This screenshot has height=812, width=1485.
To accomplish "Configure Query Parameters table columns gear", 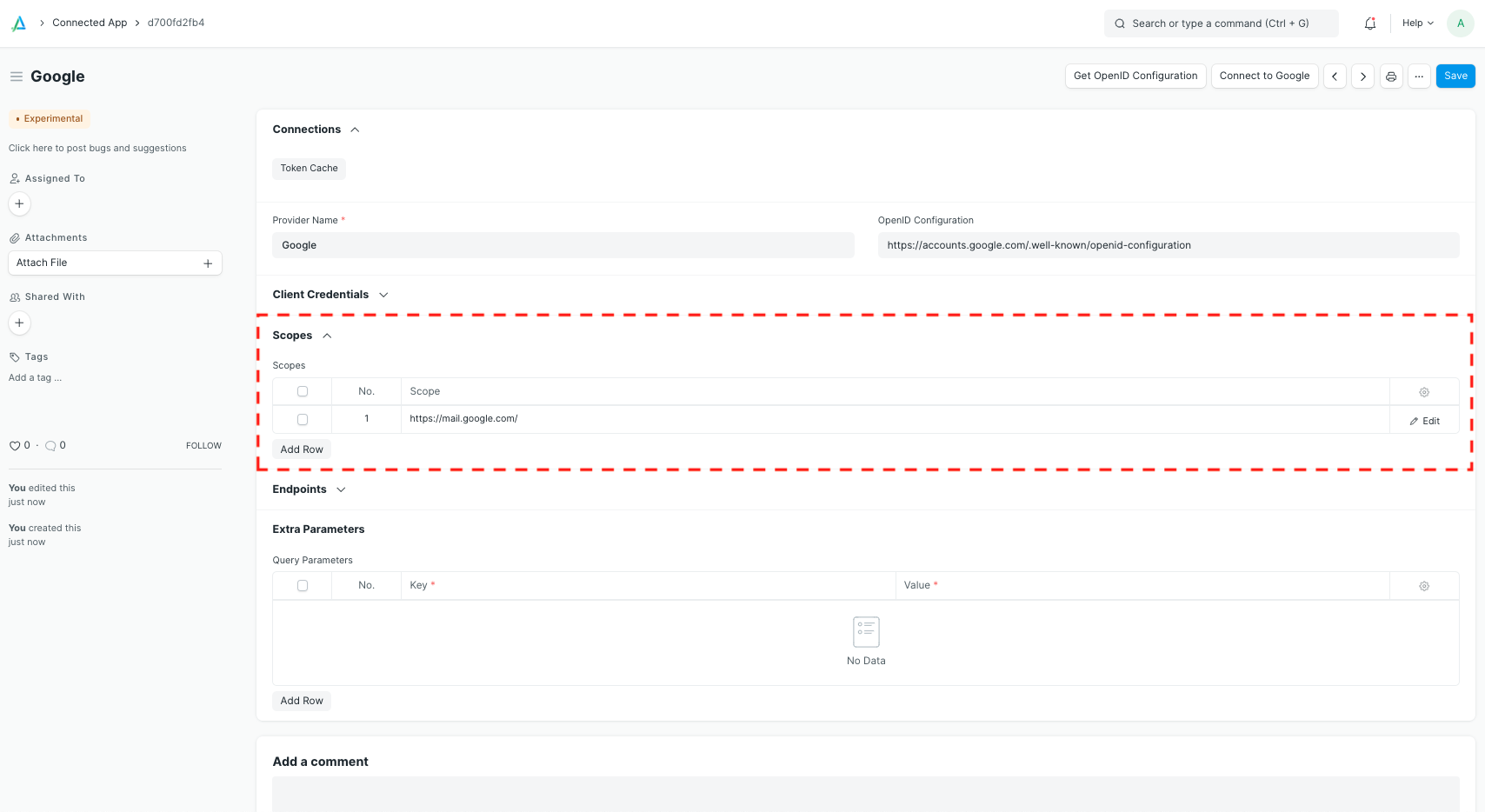I will [1424, 586].
